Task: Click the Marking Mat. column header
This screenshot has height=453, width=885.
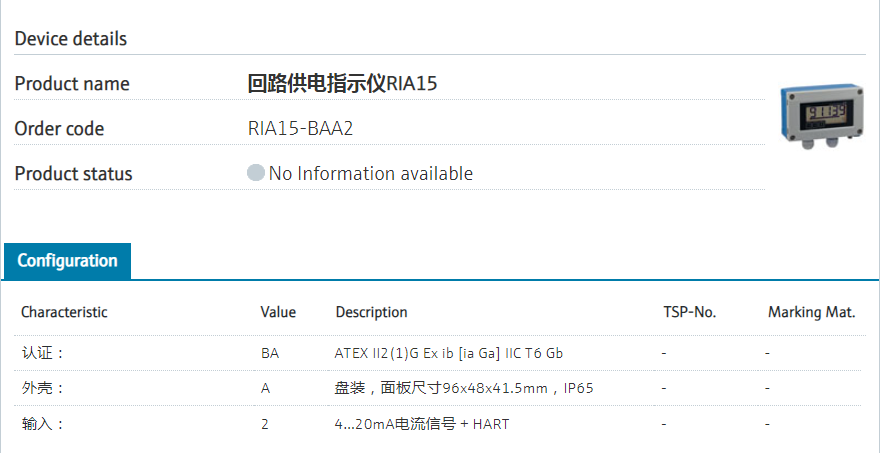Action: (x=811, y=312)
